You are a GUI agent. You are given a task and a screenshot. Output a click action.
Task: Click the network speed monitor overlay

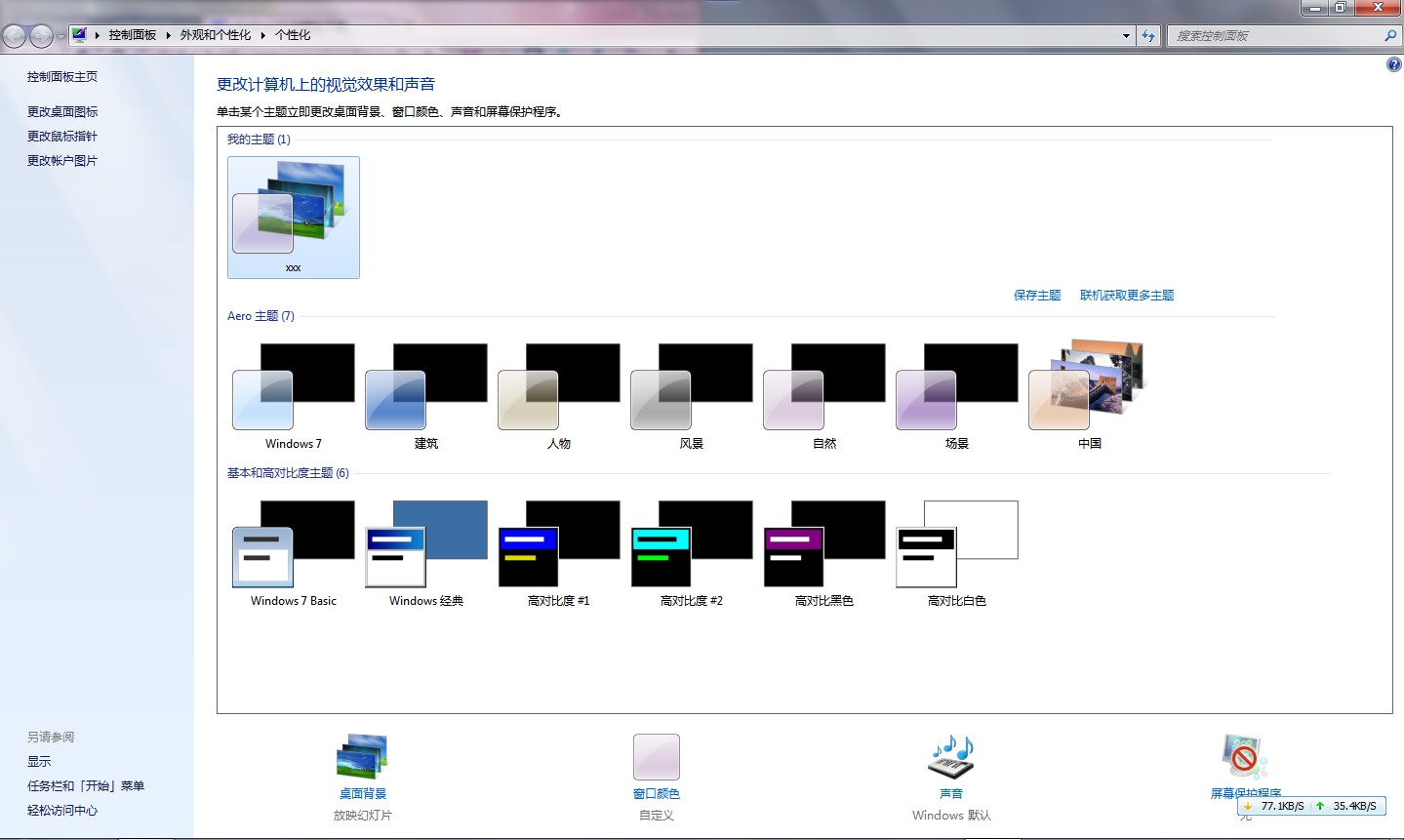(x=1311, y=806)
